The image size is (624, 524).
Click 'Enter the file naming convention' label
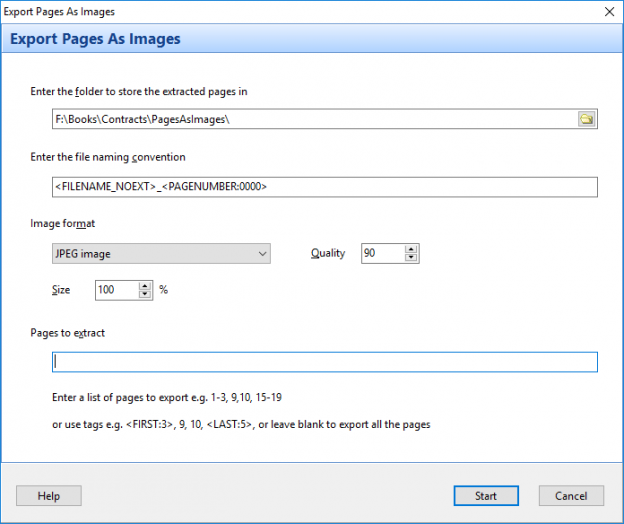pos(108,157)
